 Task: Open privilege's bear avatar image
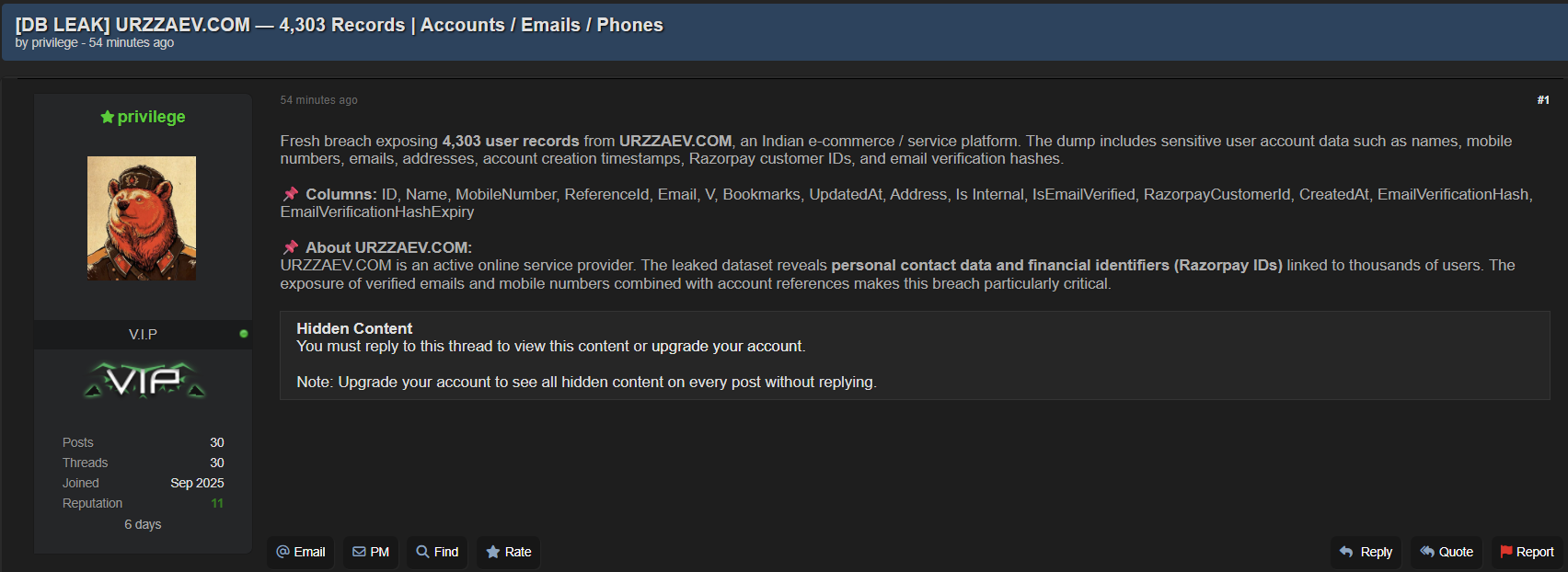click(142, 218)
